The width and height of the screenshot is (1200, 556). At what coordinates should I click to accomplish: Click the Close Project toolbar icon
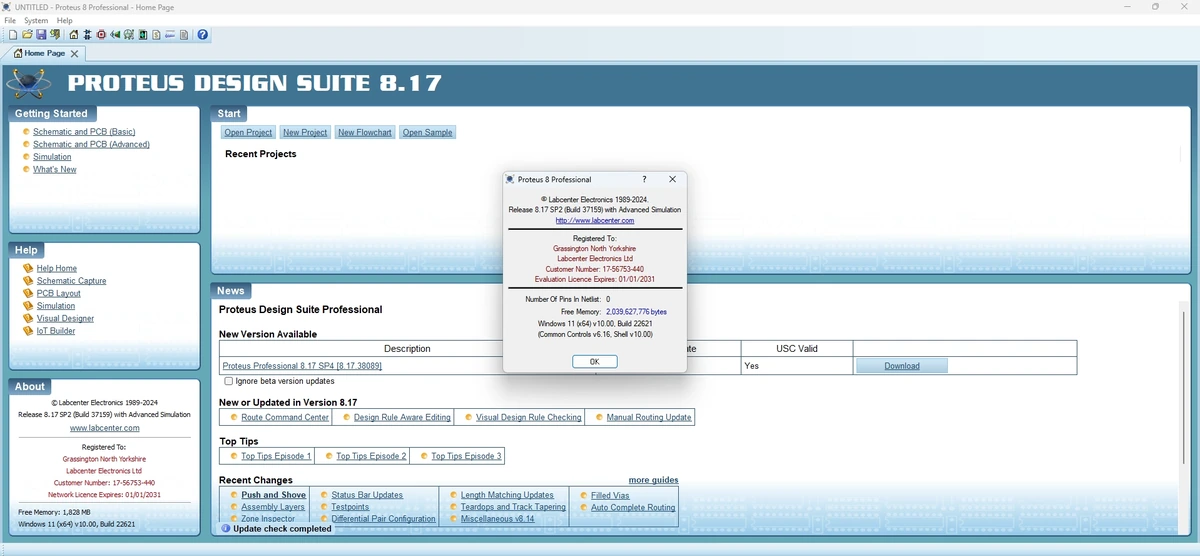point(54,34)
